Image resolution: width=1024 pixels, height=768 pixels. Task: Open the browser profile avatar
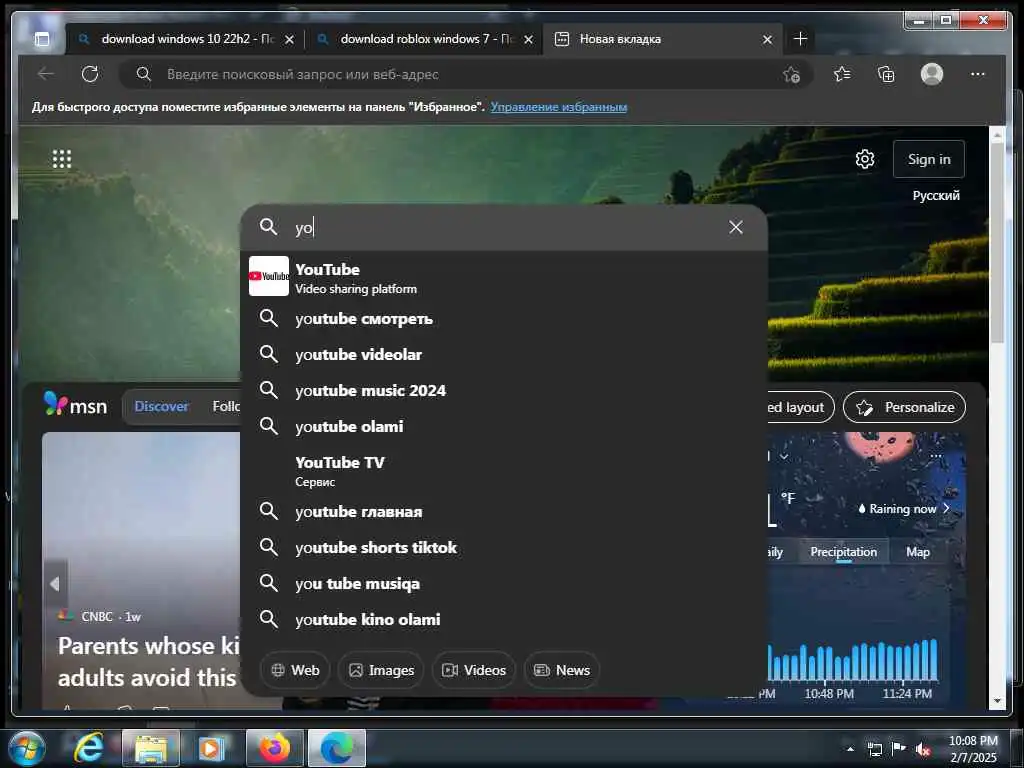[932, 74]
